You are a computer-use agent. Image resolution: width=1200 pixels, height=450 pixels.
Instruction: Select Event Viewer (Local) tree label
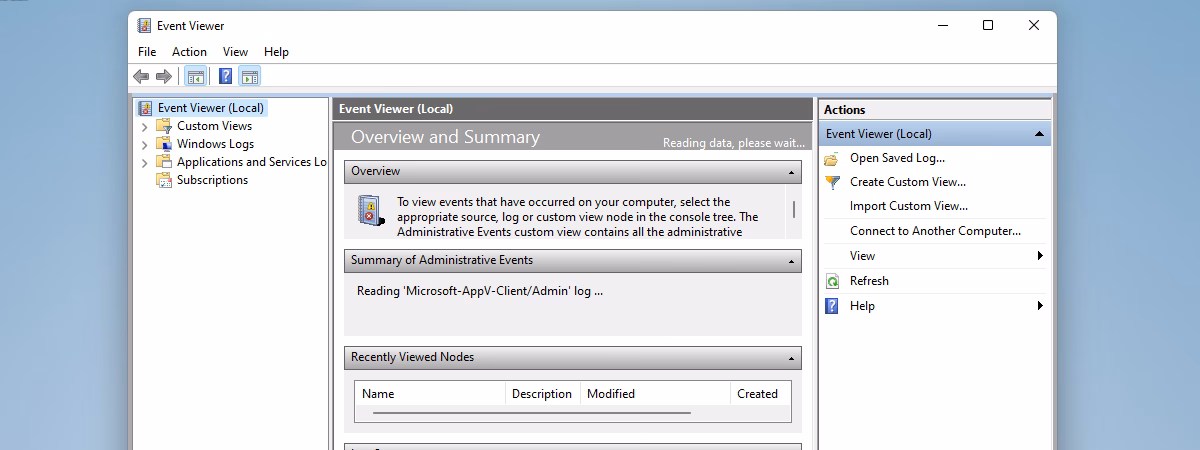211,108
